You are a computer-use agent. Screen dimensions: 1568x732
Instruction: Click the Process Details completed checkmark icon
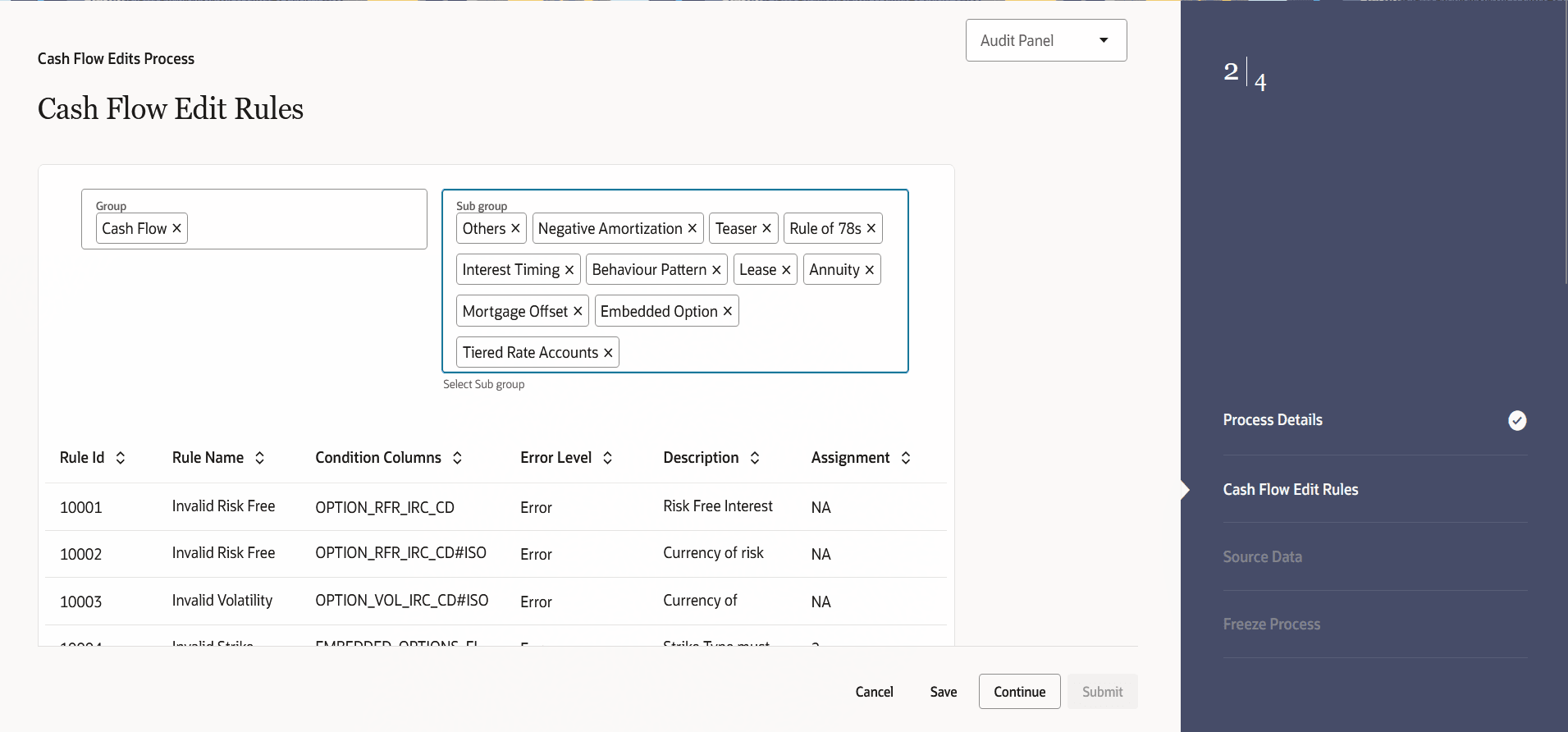point(1517,420)
